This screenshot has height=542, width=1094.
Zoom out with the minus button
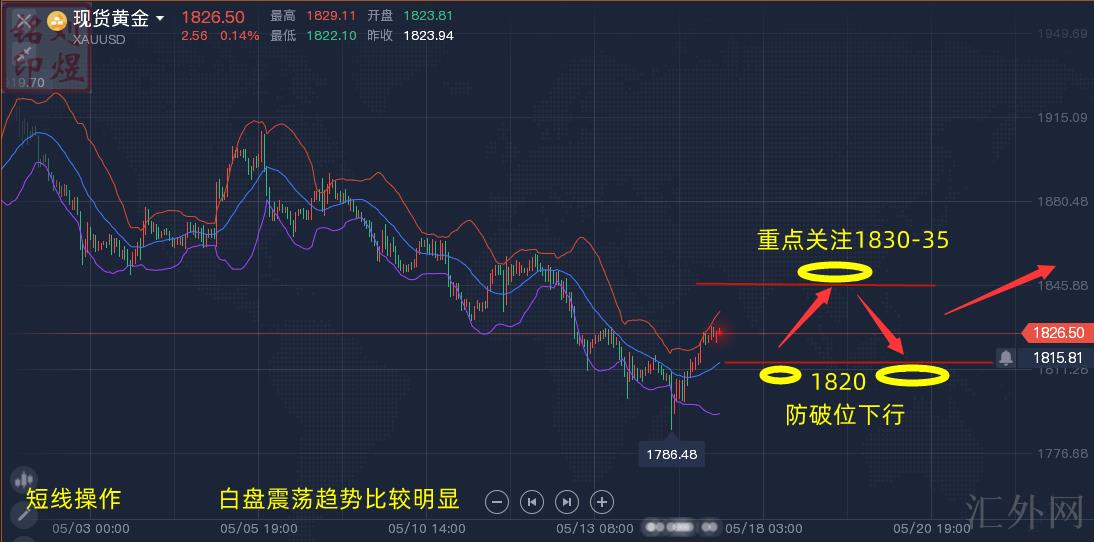(x=497, y=501)
